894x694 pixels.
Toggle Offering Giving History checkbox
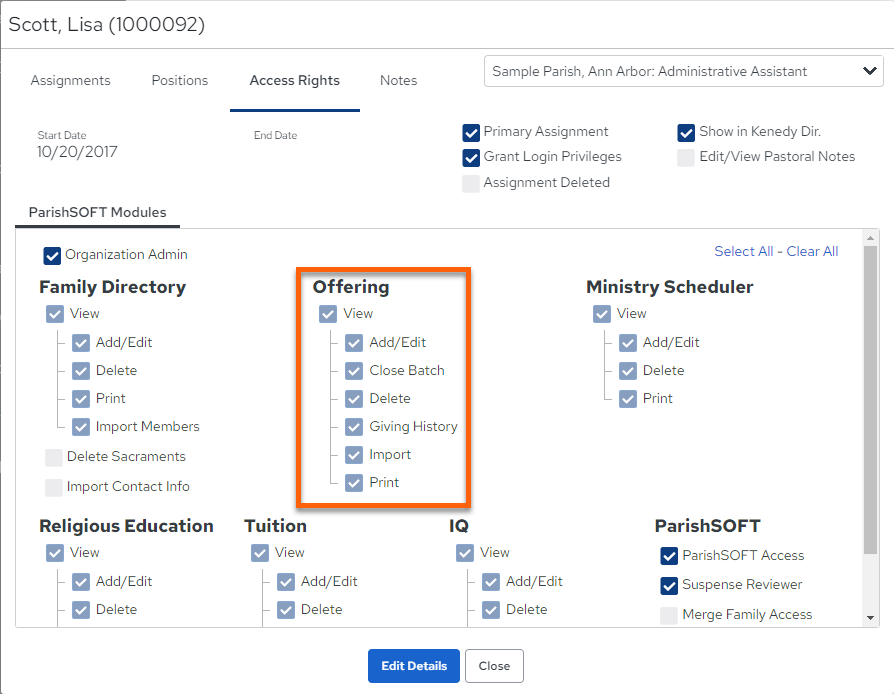354,427
